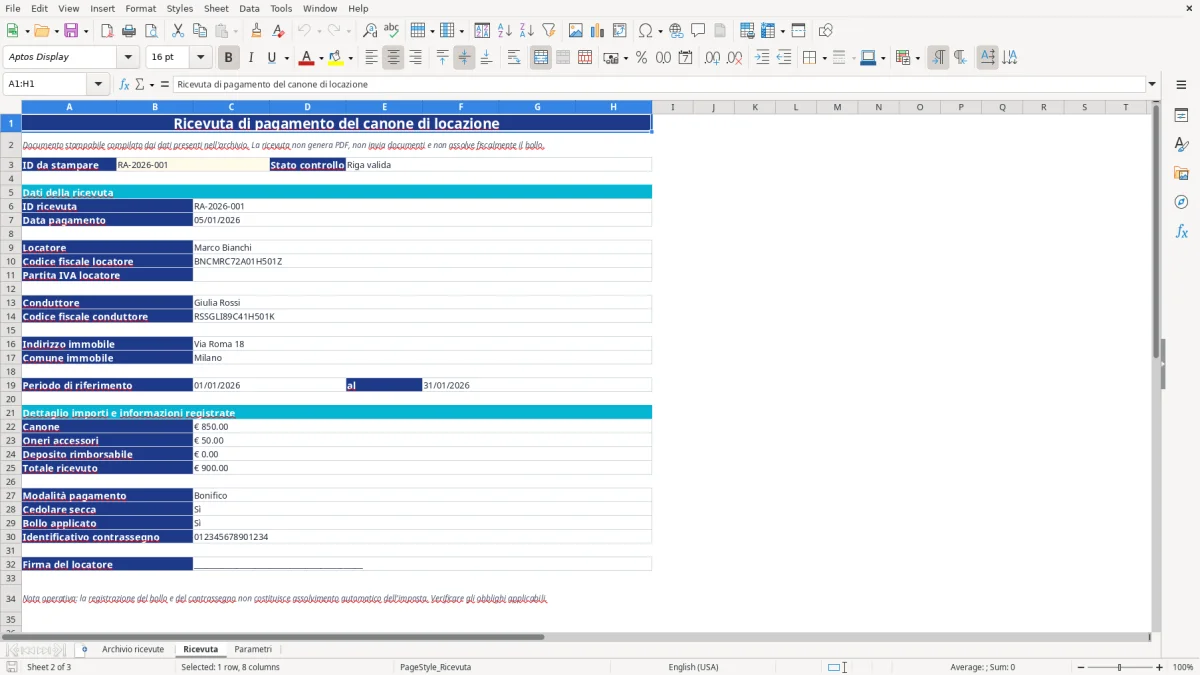The image size is (1200, 675).
Task: Toggle Merge and Center Cells
Action: pos(541,58)
